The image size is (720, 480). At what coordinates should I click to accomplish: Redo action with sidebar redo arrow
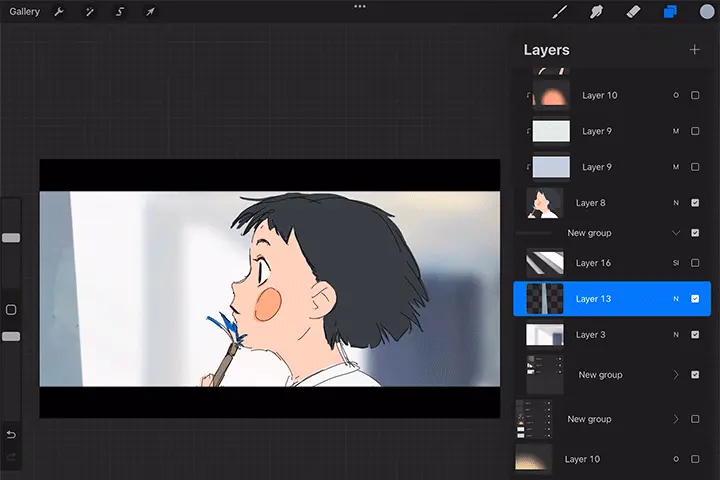tap(11, 457)
